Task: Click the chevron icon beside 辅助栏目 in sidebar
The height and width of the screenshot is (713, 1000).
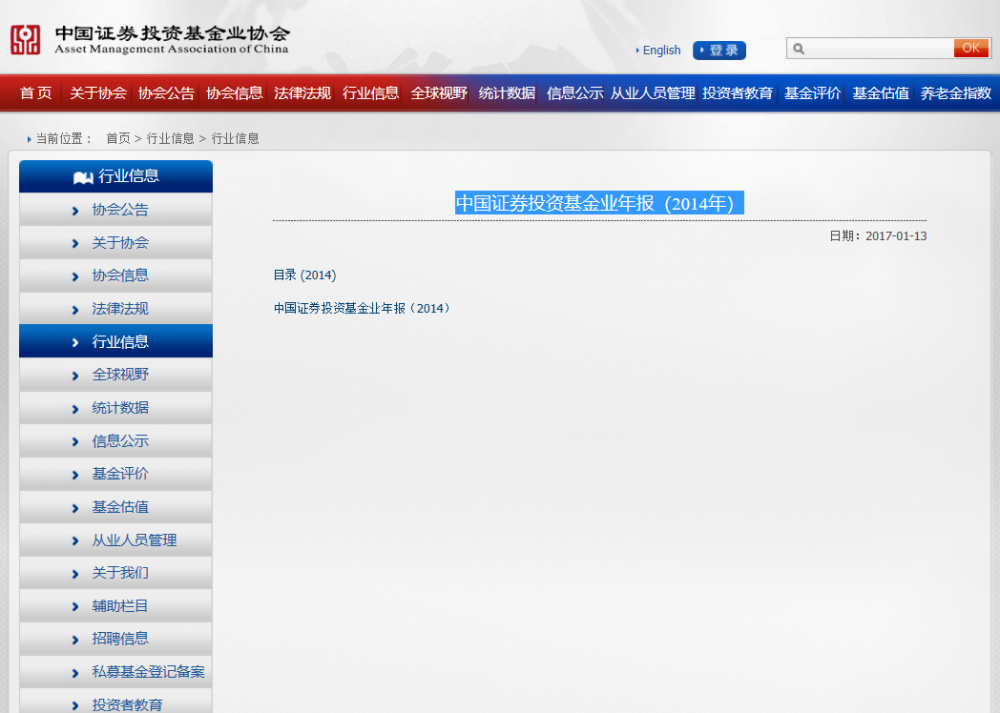Action: (x=75, y=606)
